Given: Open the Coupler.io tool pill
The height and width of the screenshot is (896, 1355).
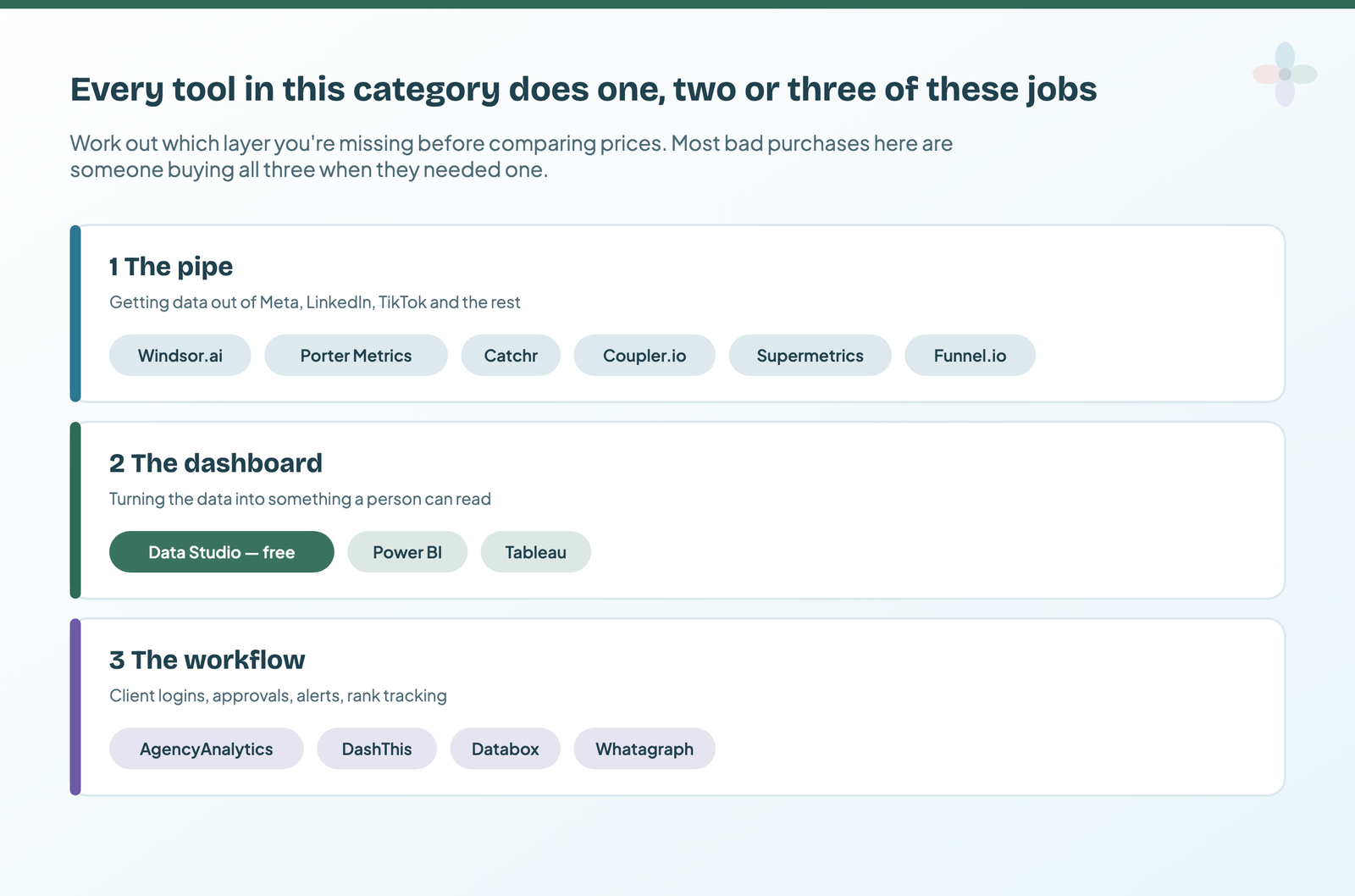Looking at the screenshot, I should tap(644, 355).
